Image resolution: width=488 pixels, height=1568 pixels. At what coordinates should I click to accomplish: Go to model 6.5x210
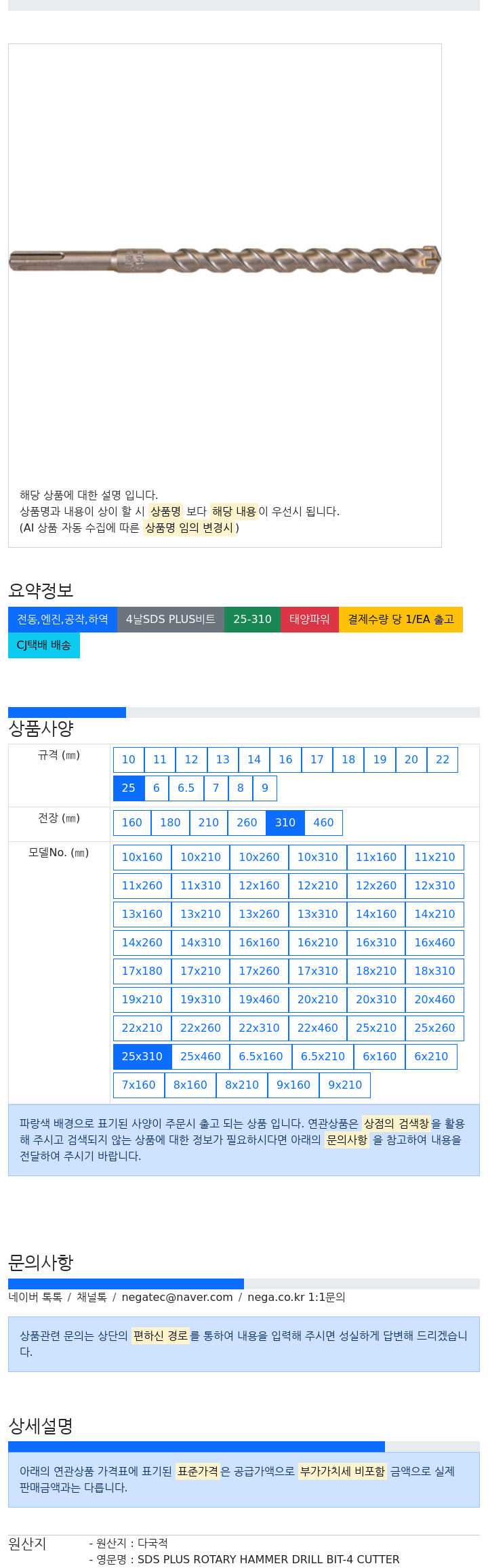pyautogui.click(x=323, y=1057)
